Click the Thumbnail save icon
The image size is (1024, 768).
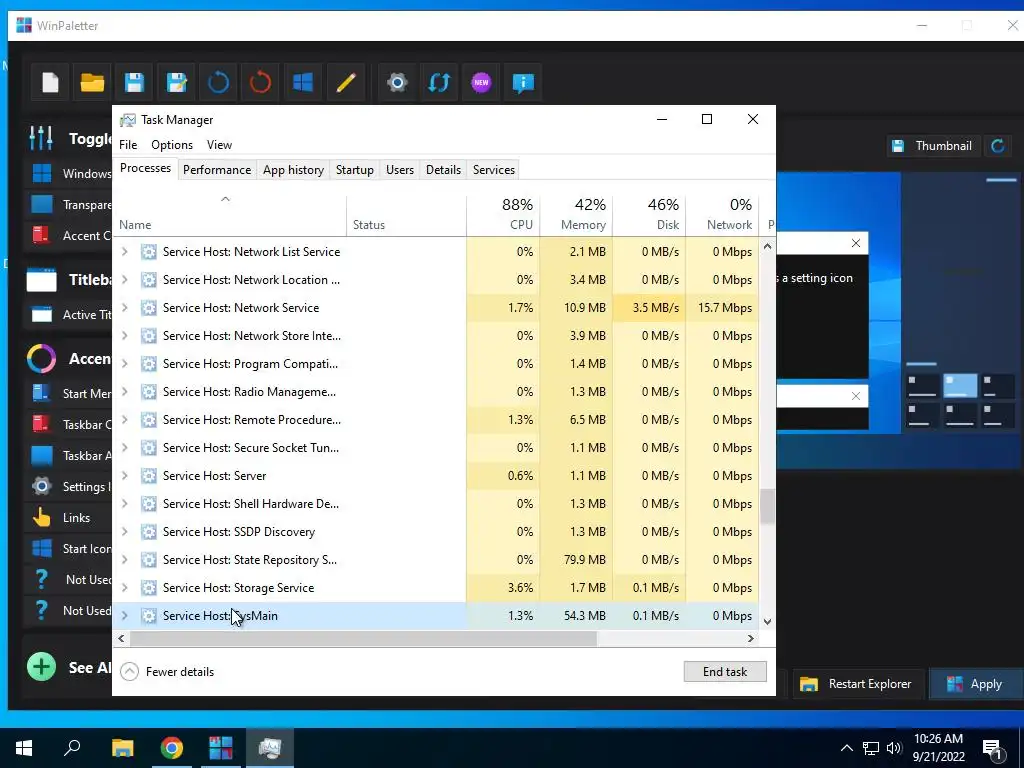click(x=898, y=146)
